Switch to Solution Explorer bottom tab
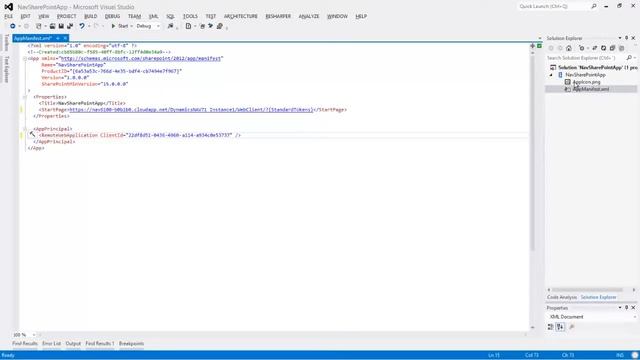 tap(598, 297)
